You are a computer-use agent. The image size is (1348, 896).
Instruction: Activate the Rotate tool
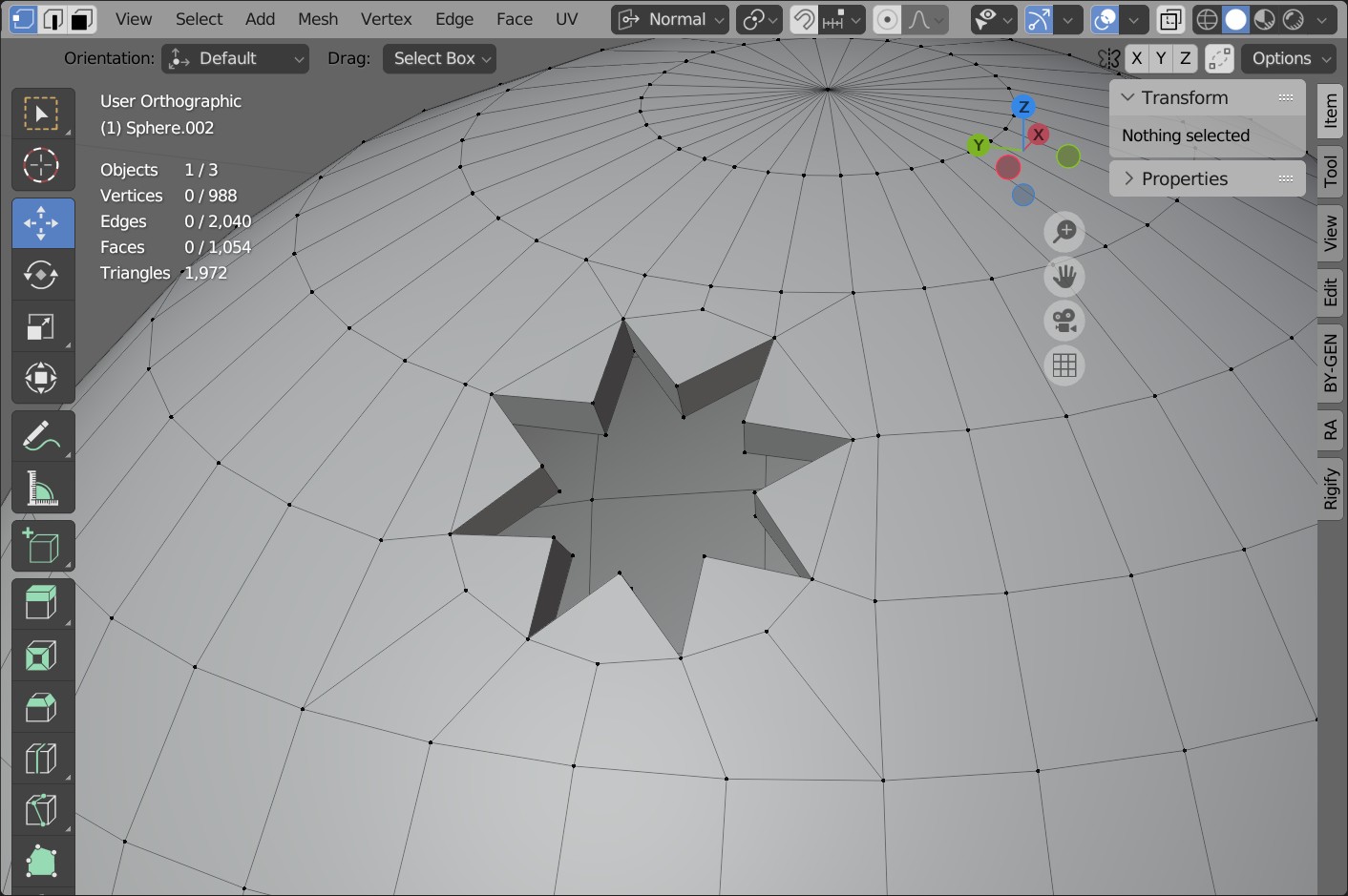(41, 276)
